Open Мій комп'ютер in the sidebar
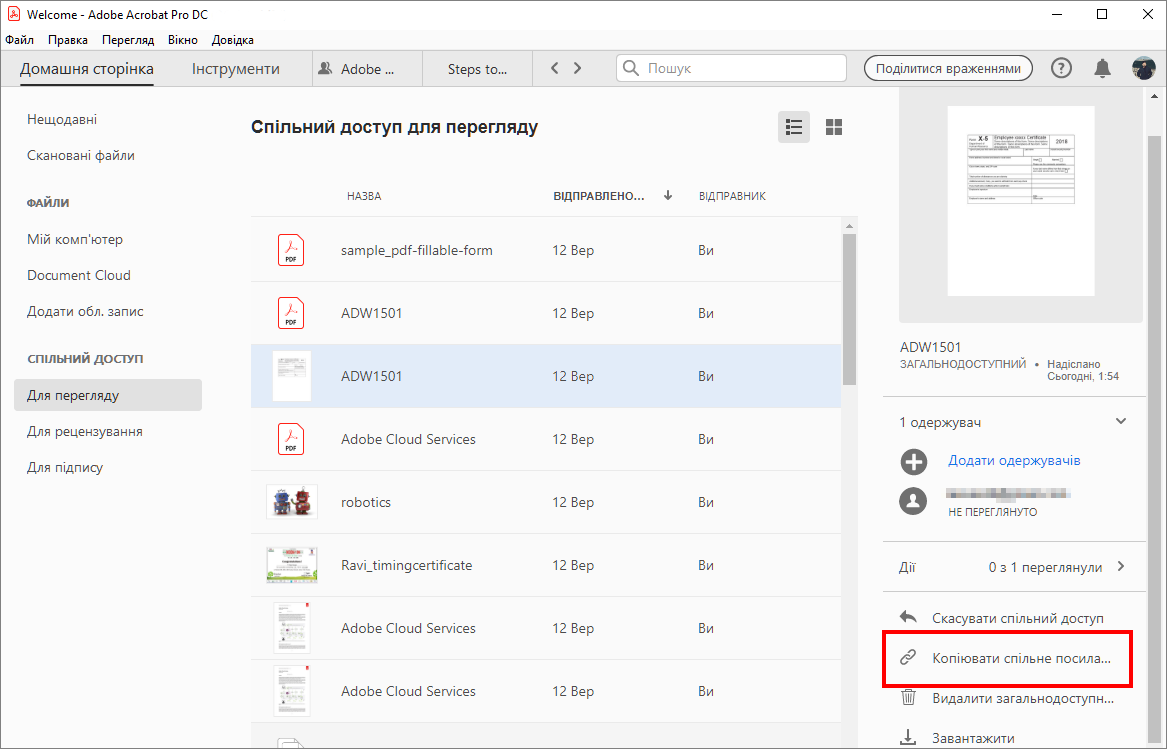 pyautogui.click(x=74, y=239)
